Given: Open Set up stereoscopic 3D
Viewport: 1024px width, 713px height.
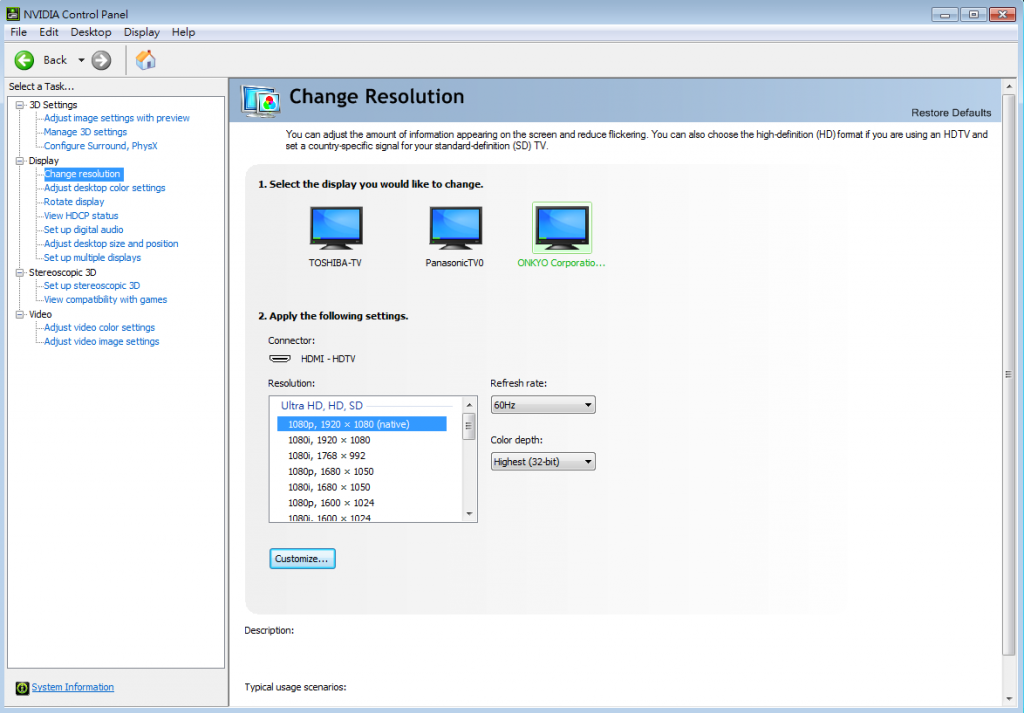Looking at the screenshot, I should [91, 286].
